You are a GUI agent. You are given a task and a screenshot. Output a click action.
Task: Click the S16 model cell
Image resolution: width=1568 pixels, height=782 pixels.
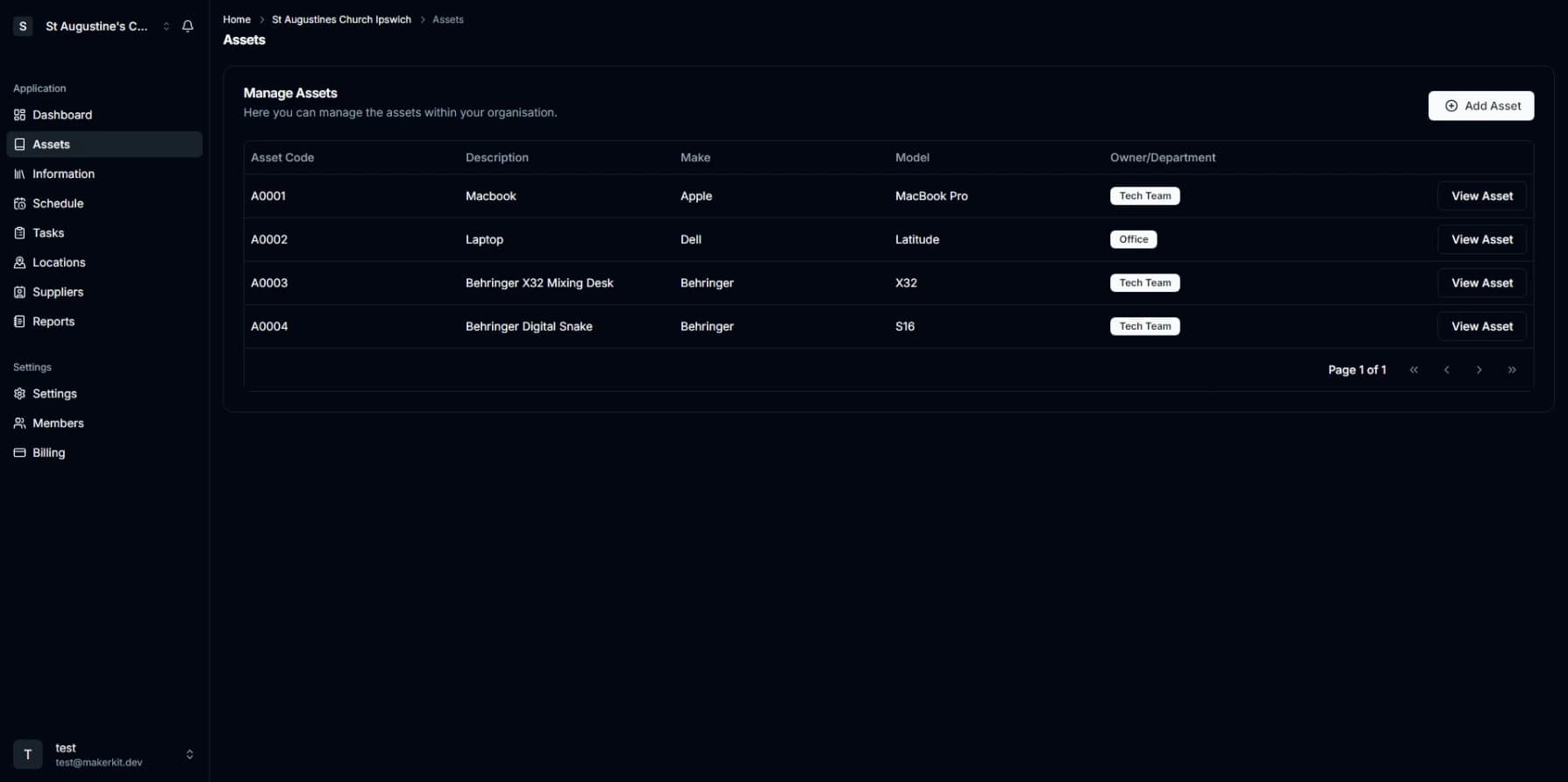pos(905,326)
